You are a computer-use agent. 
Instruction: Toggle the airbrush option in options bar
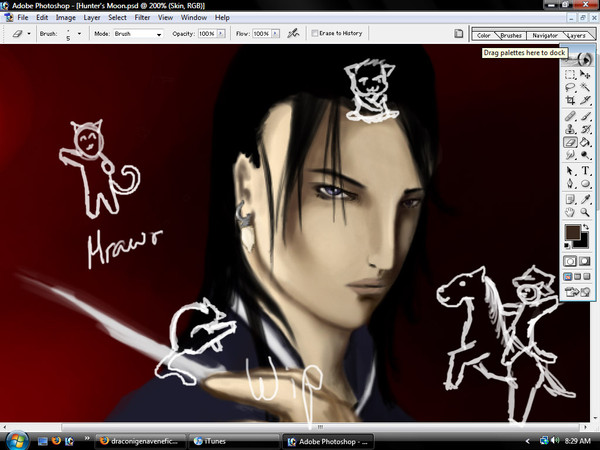pos(293,34)
